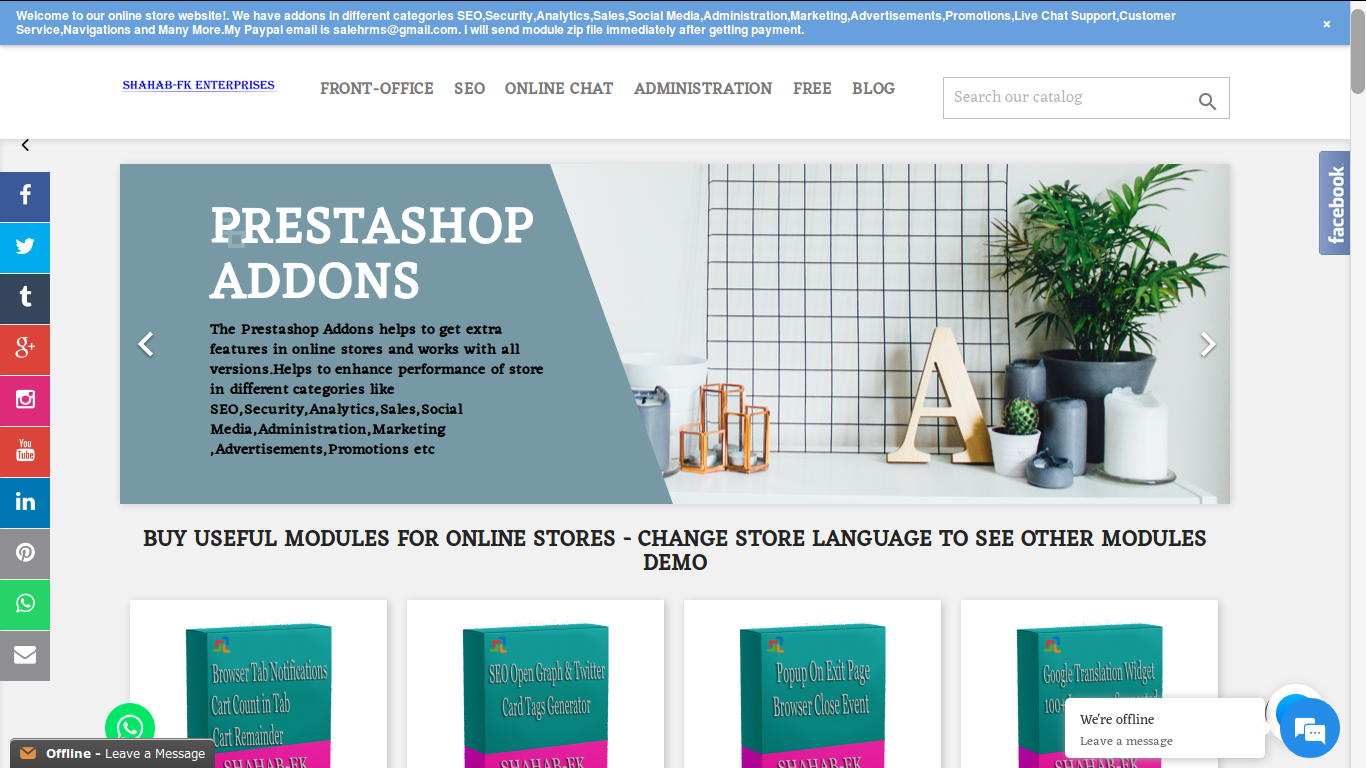The width and height of the screenshot is (1366, 768).
Task: Share on LinkedIn sidebar icon
Action: point(25,502)
